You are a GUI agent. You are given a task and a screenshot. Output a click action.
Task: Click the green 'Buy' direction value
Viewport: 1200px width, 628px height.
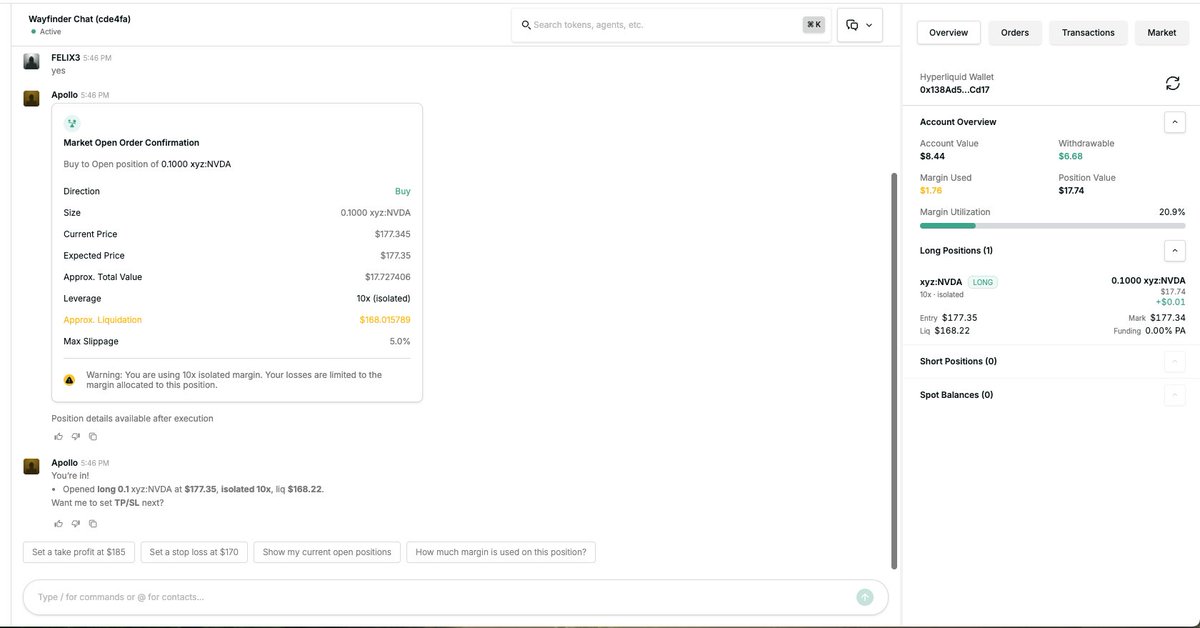[402, 191]
